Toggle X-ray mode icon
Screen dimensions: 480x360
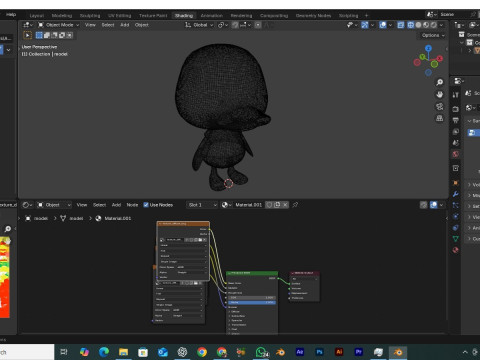pos(401,25)
